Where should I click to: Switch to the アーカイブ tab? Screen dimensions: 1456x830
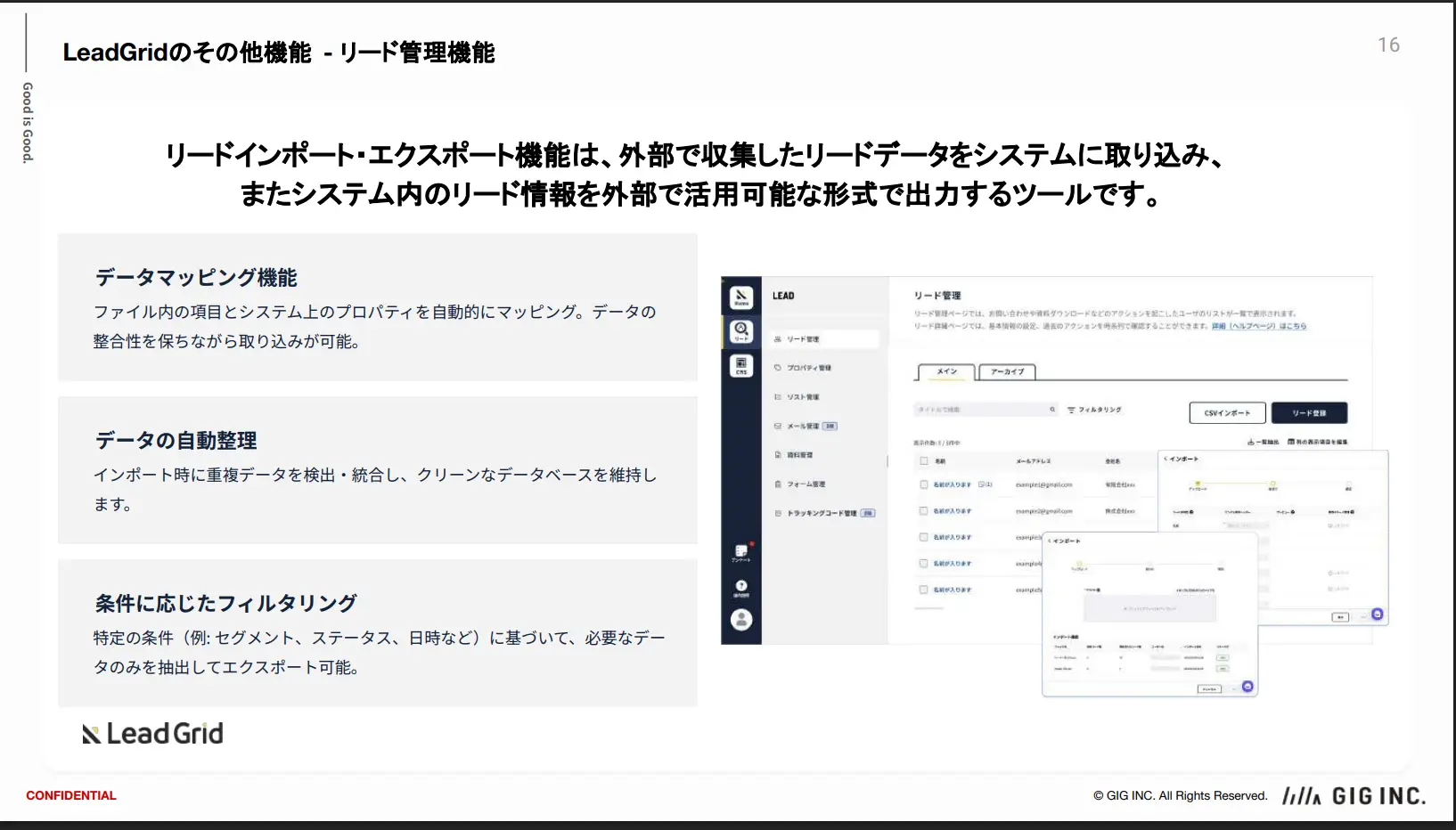click(x=1007, y=371)
